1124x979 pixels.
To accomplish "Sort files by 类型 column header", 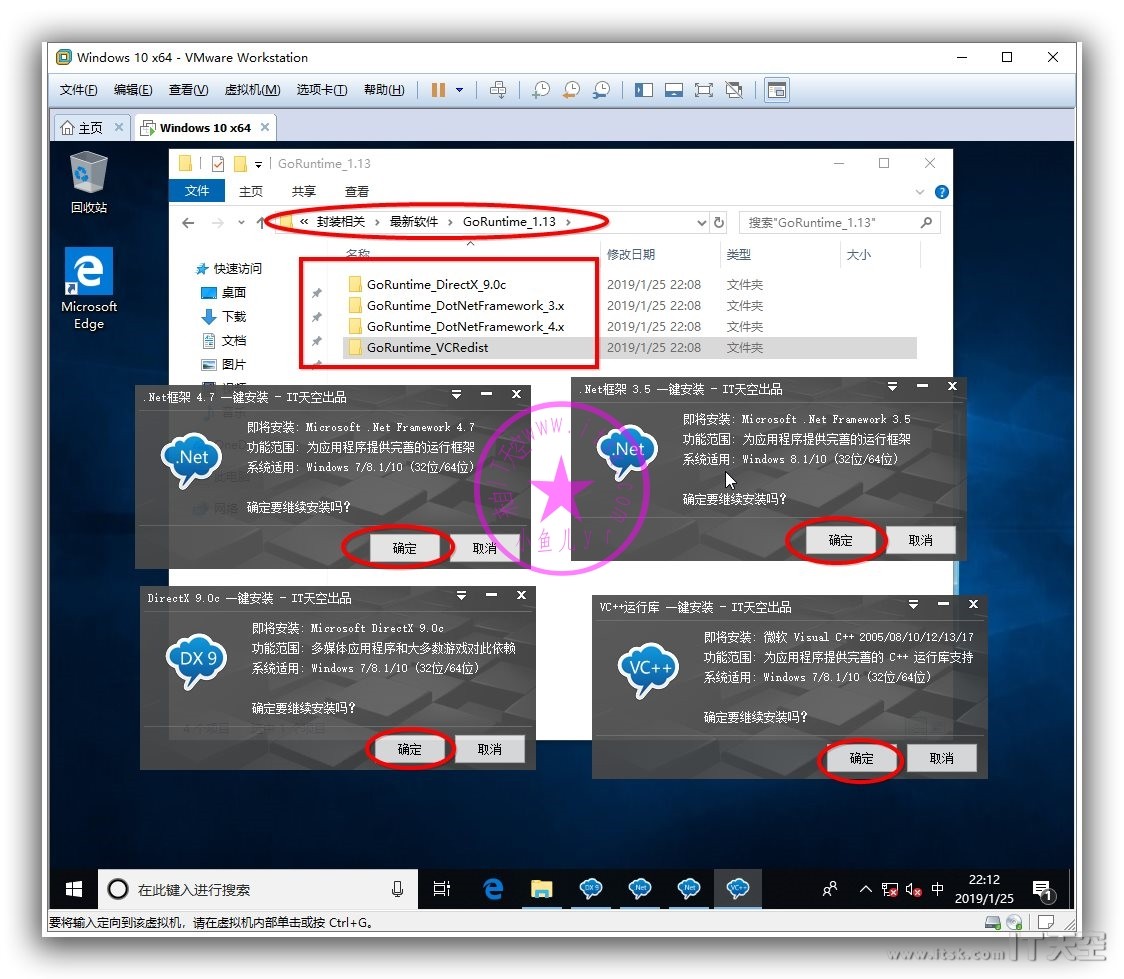I will point(738,254).
